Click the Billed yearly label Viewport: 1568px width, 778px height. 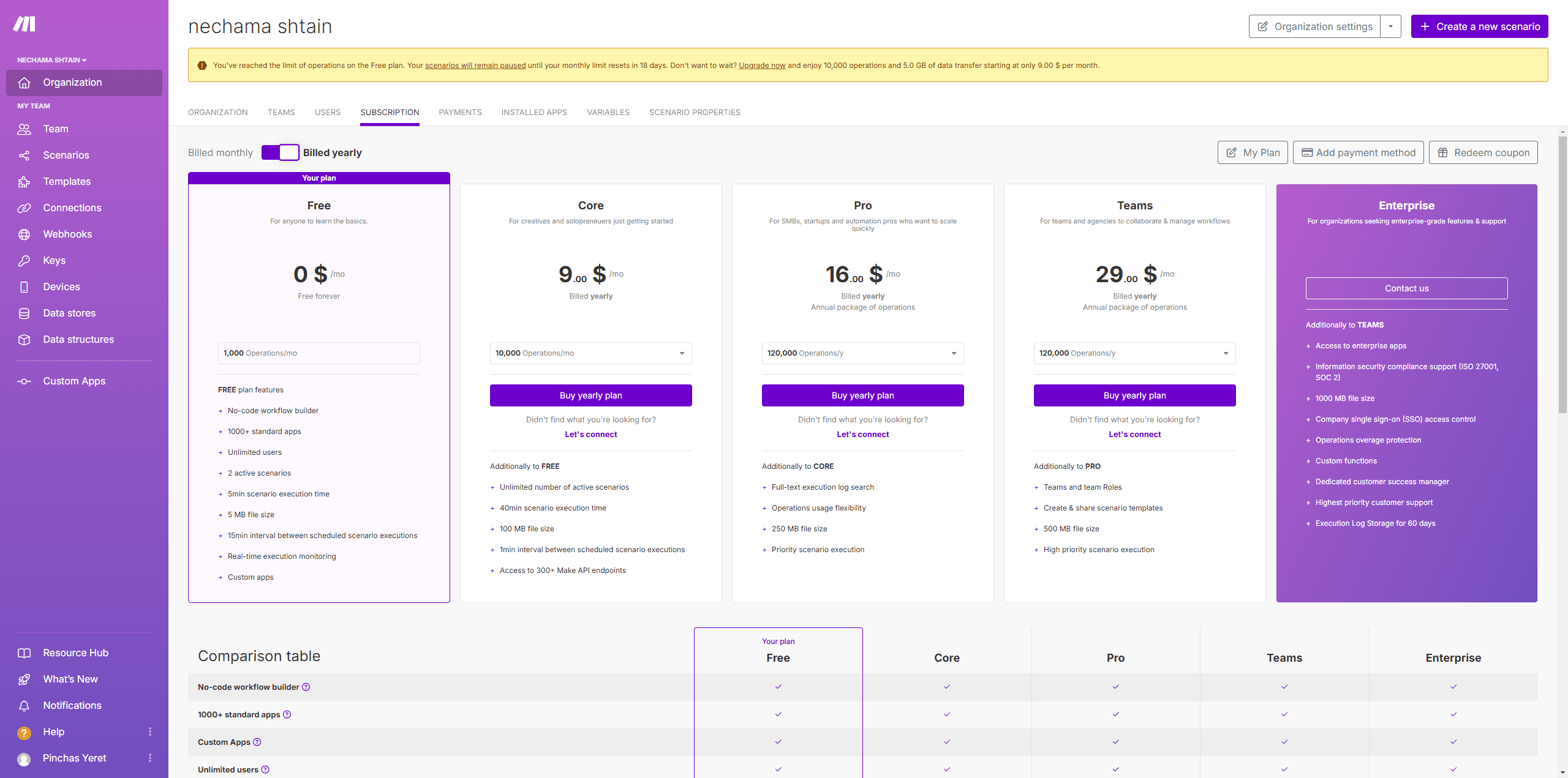[x=333, y=152]
